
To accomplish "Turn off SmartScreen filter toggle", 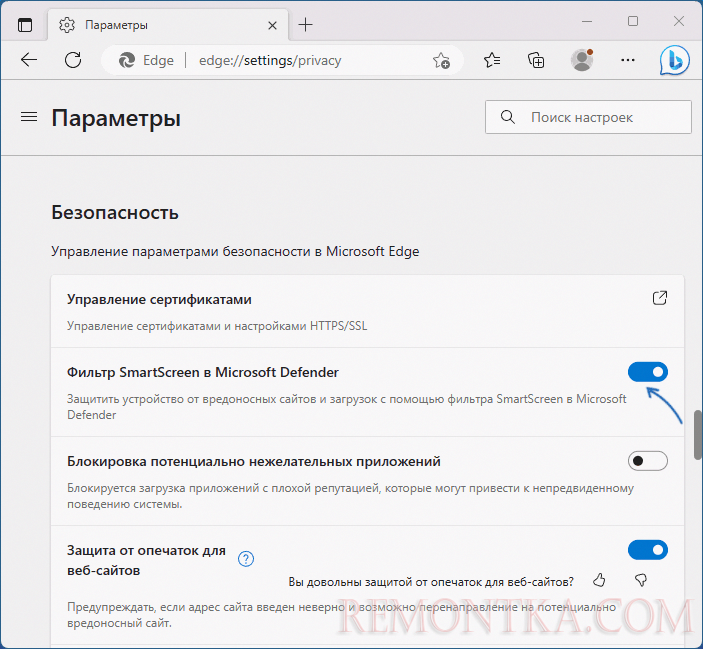I will (648, 372).
